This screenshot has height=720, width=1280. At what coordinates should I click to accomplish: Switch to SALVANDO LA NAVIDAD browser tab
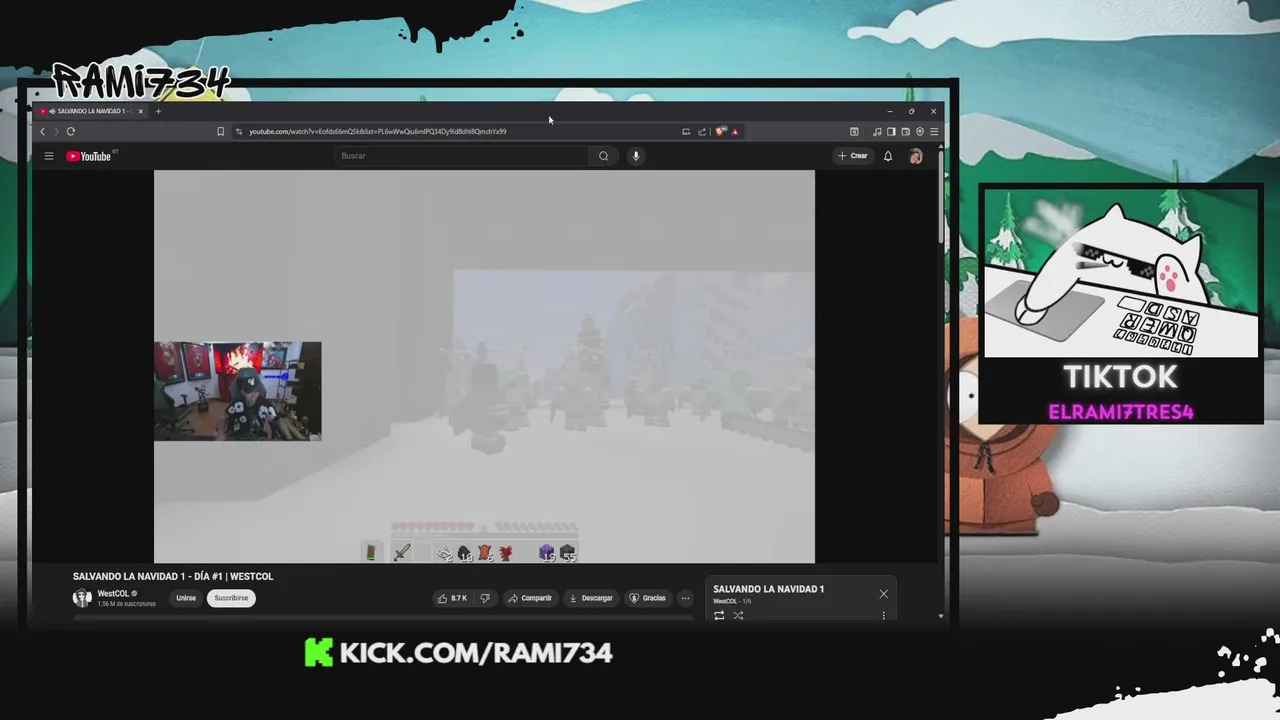(91, 111)
